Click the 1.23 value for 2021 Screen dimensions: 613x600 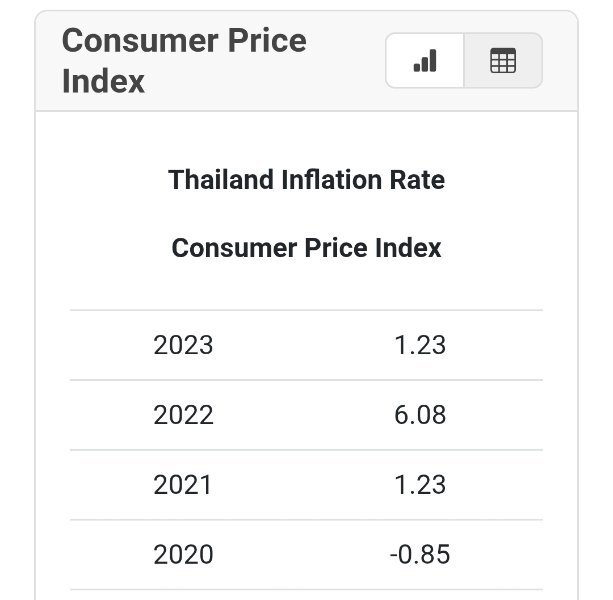pyautogui.click(x=420, y=485)
